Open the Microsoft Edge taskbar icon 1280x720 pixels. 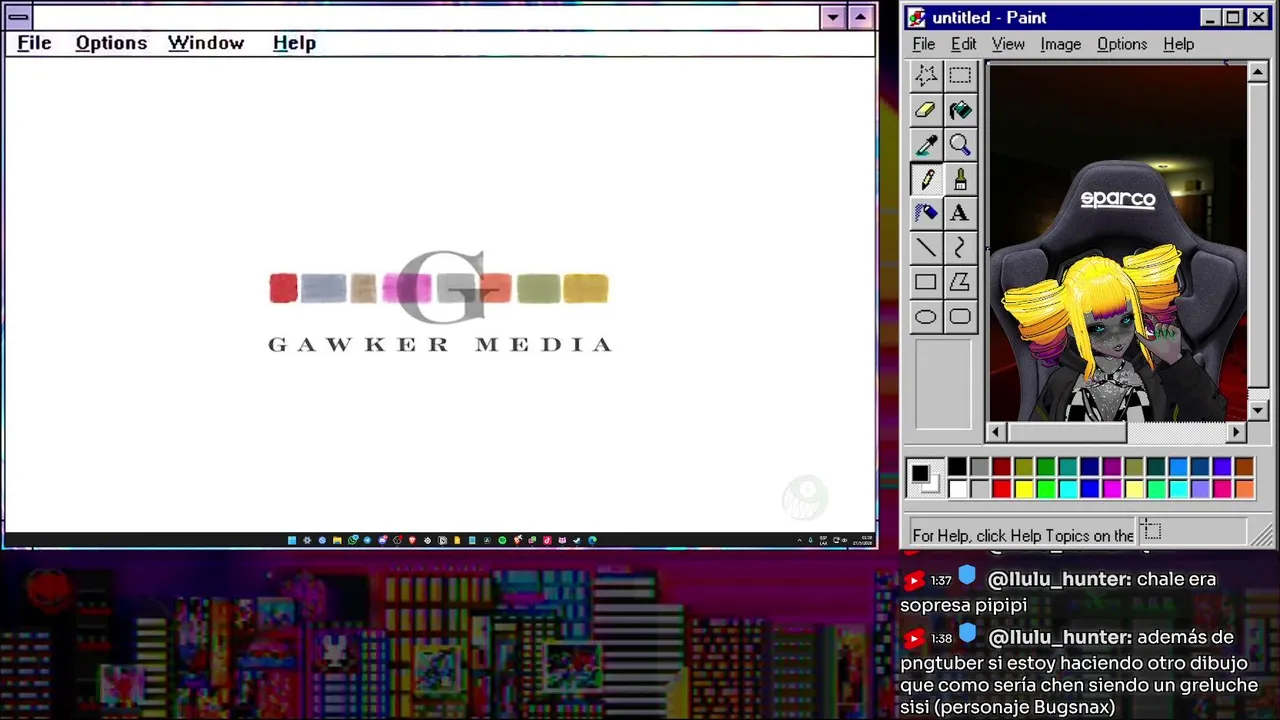point(592,540)
